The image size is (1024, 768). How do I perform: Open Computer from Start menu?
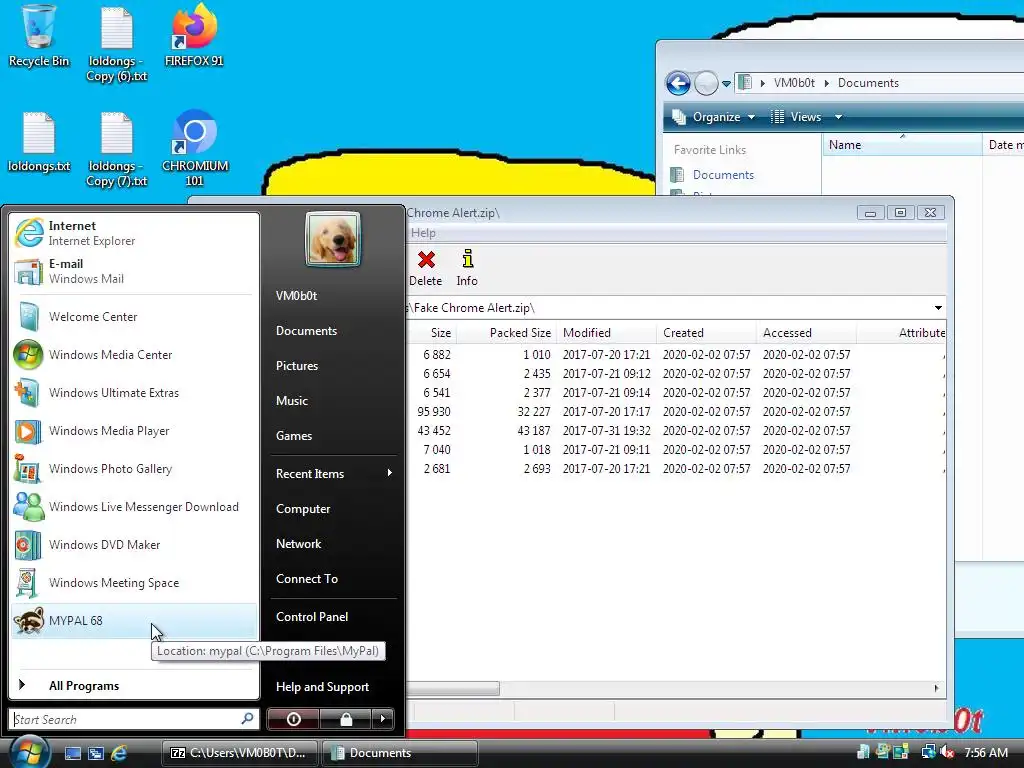click(x=334, y=509)
